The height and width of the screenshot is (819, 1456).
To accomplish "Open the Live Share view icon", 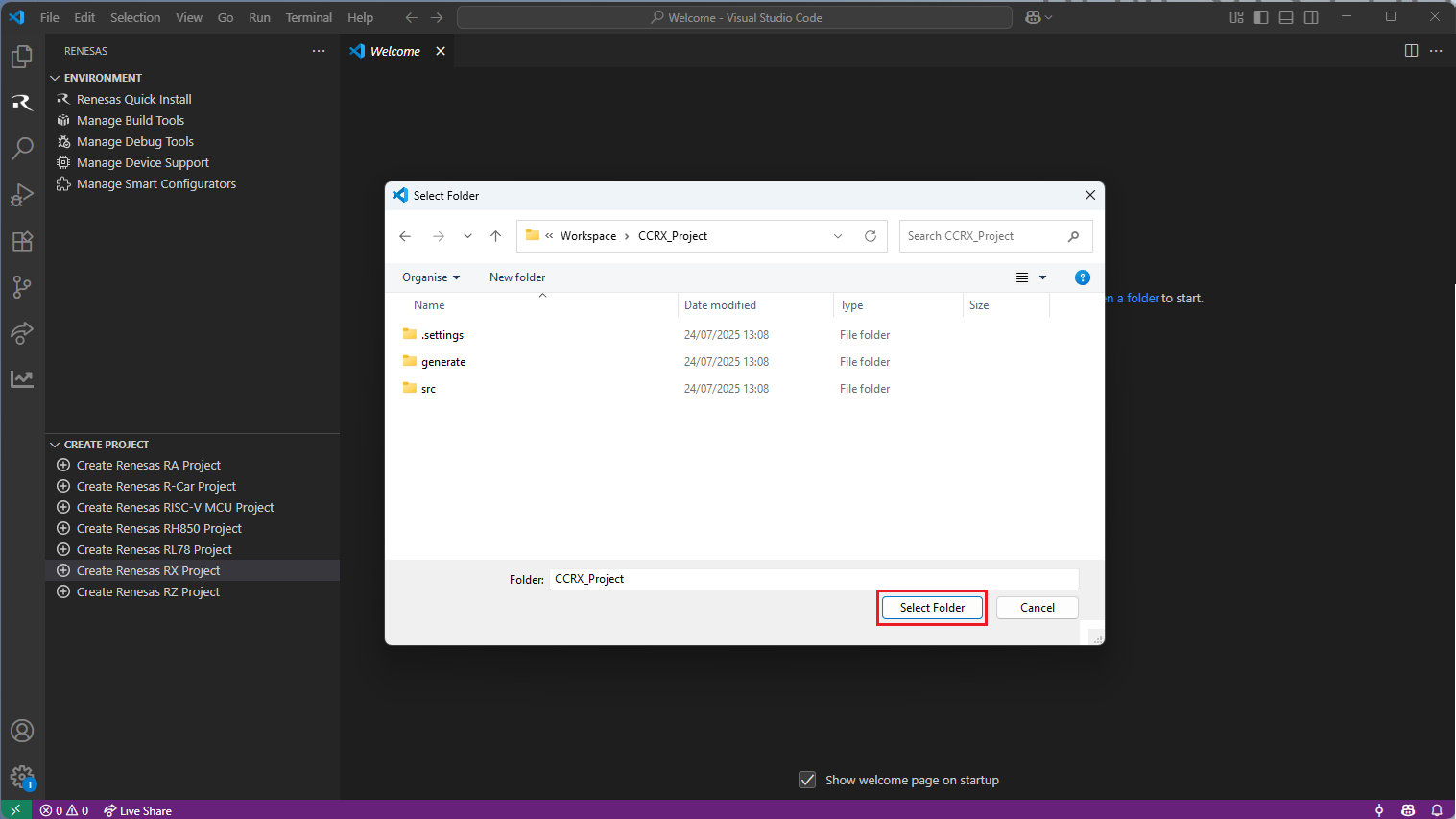I will (x=22, y=333).
